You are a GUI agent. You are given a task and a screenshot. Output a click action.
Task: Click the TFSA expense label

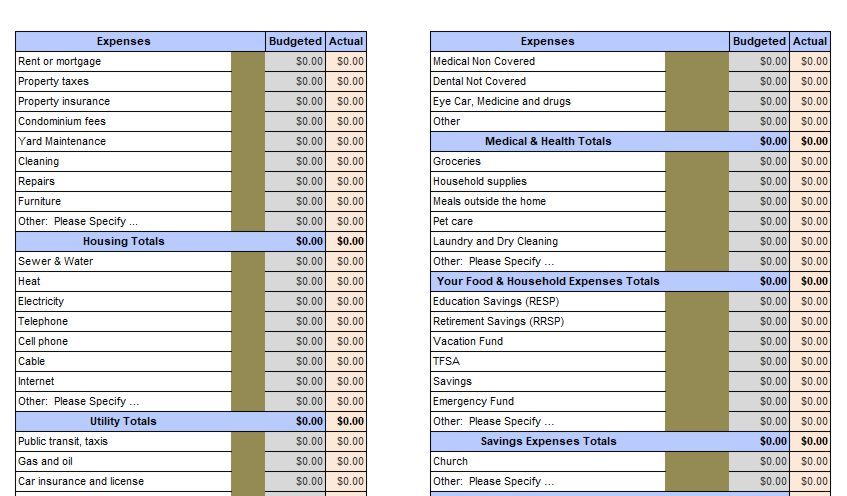pyautogui.click(x=446, y=361)
